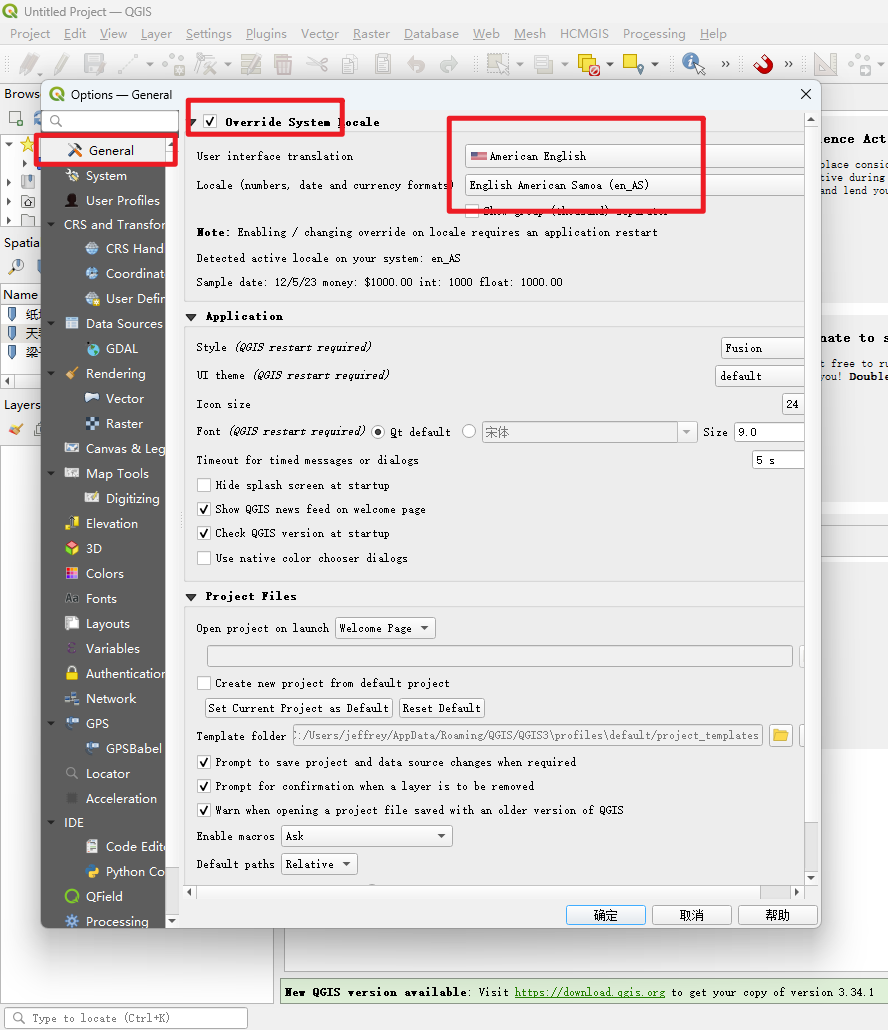Toggle Override System Locale checkbox
This screenshot has height=1030, width=888.
[x=210, y=122]
